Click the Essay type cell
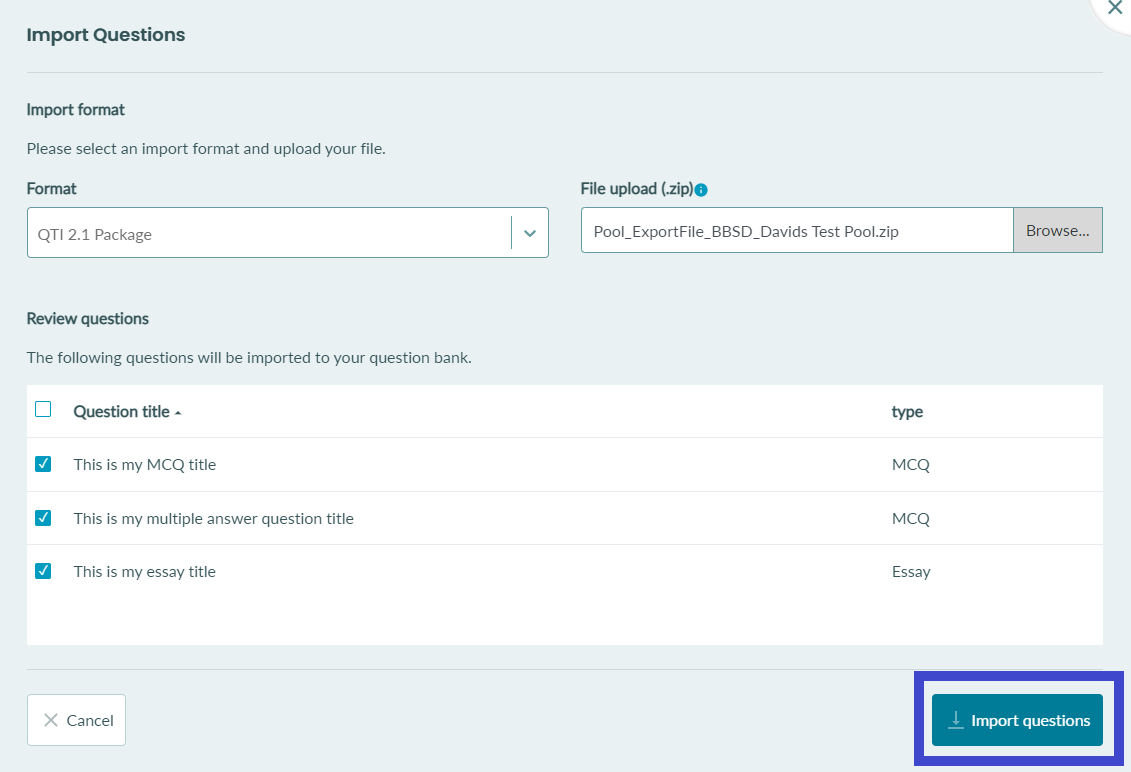 (x=911, y=571)
